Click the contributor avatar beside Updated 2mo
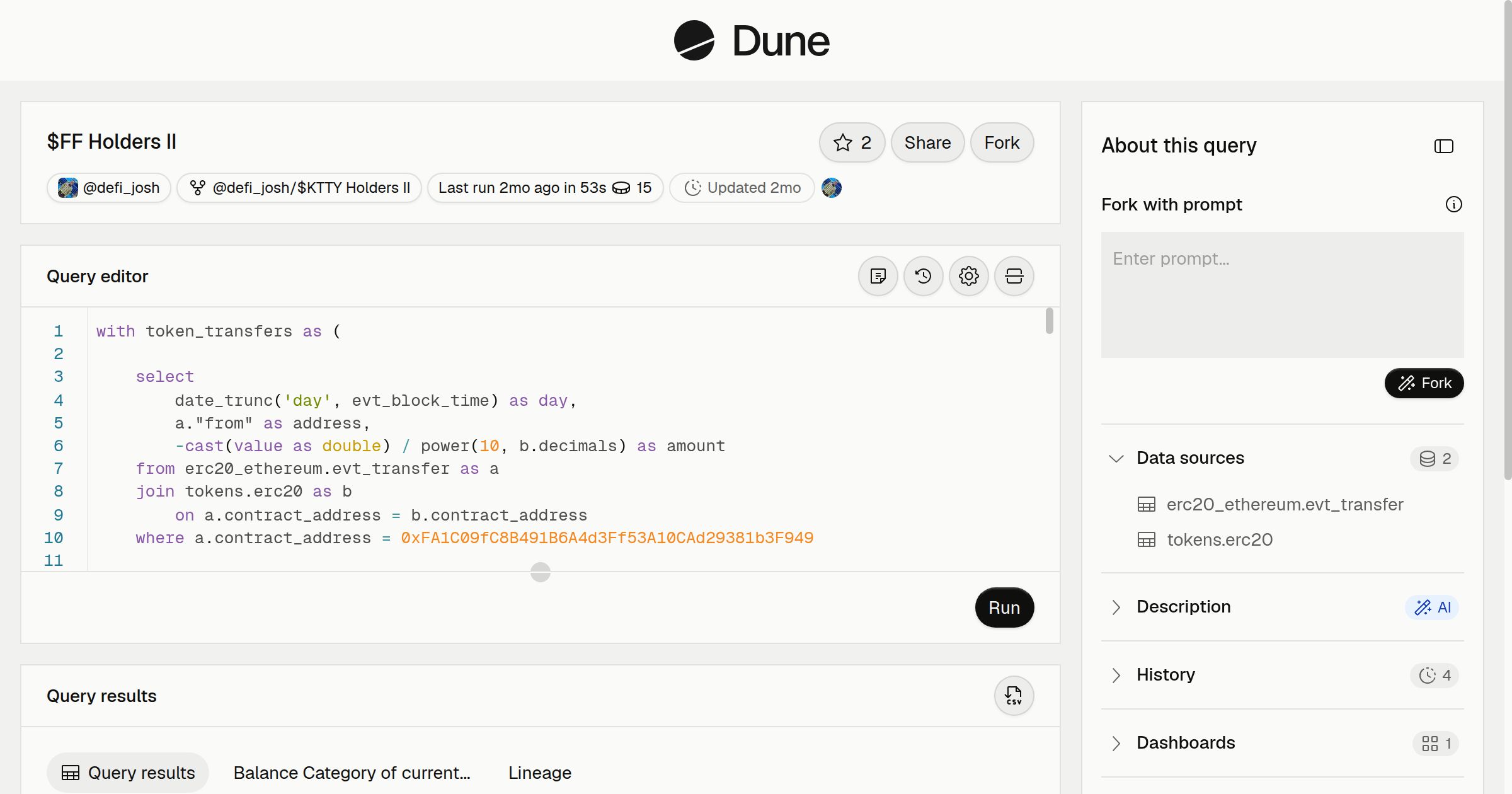The height and width of the screenshot is (794, 1512). coord(832,188)
